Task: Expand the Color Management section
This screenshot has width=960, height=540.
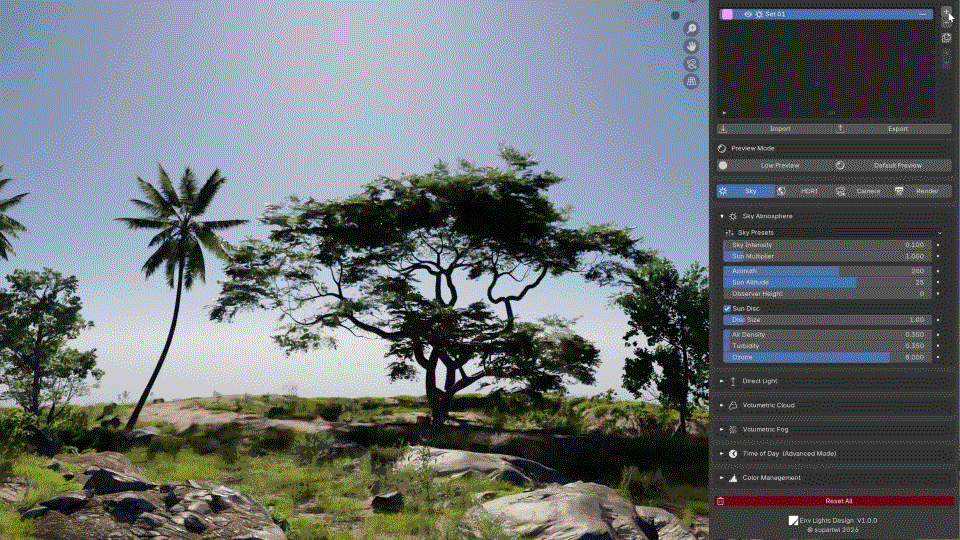Action: pos(722,478)
